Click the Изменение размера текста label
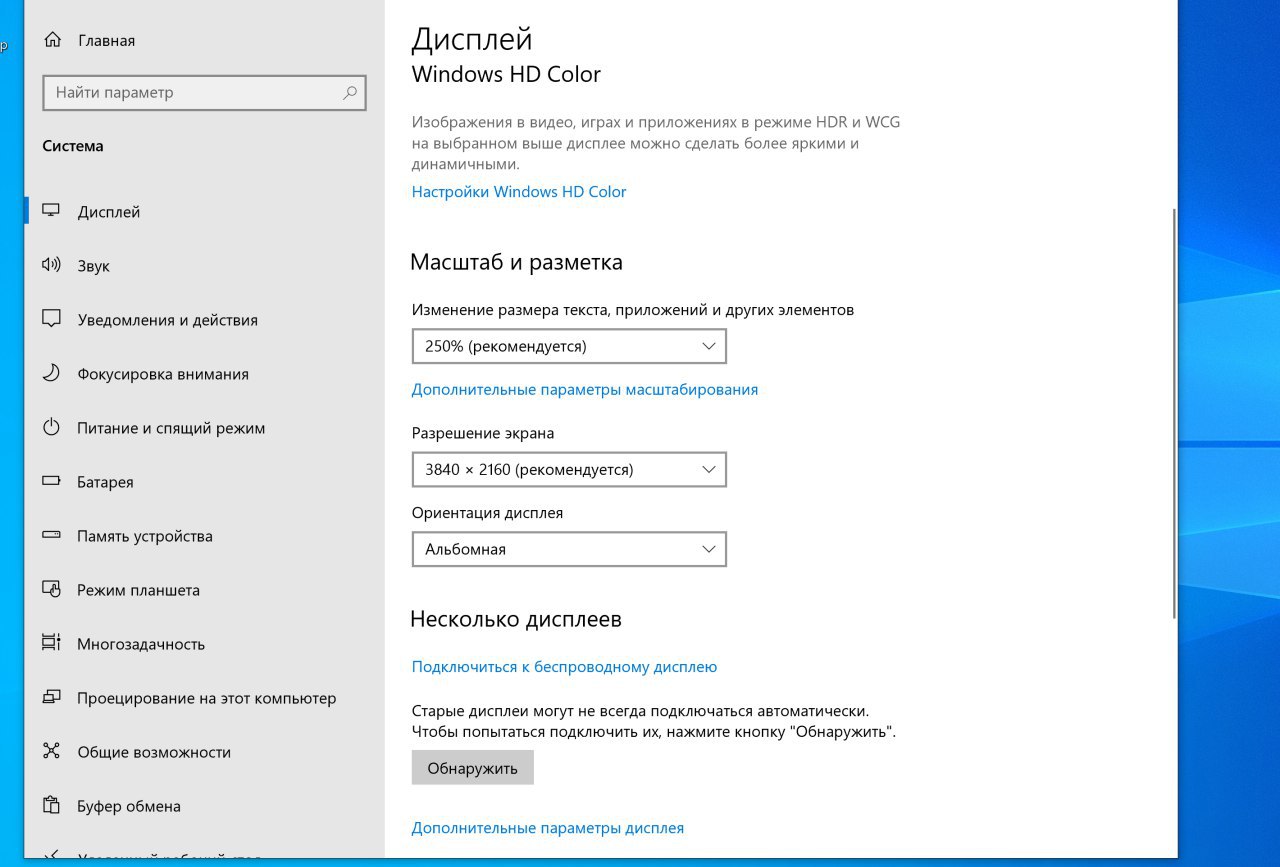This screenshot has width=1280, height=867. [x=633, y=310]
